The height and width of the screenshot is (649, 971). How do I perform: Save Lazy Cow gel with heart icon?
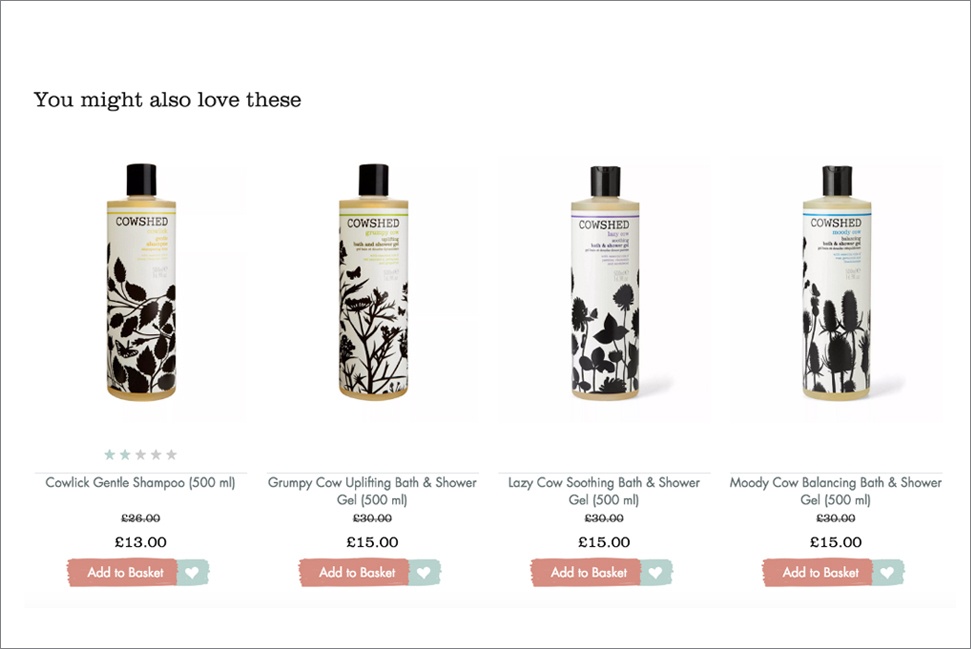(656, 572)
